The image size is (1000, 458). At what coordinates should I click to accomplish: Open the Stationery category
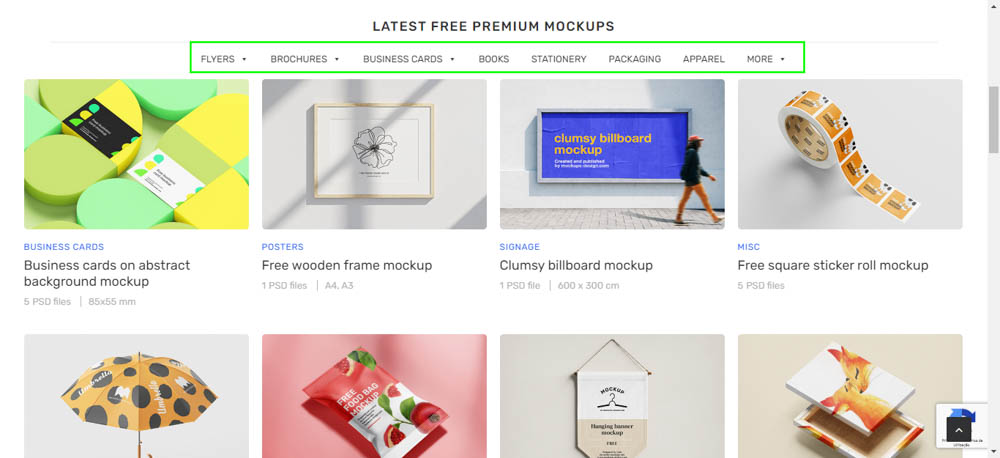click(559, 59)
